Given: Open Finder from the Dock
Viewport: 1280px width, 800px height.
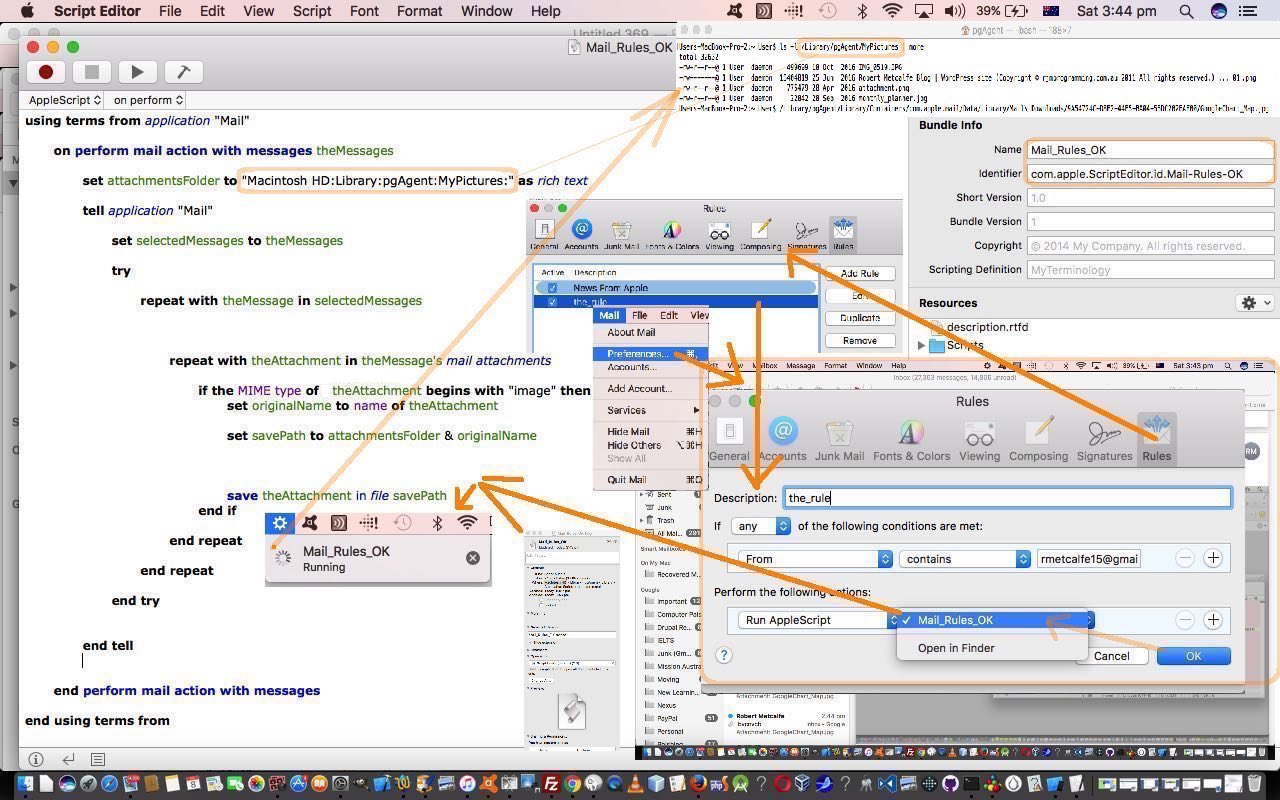Looking at the screenshot, I should point(24,784).
